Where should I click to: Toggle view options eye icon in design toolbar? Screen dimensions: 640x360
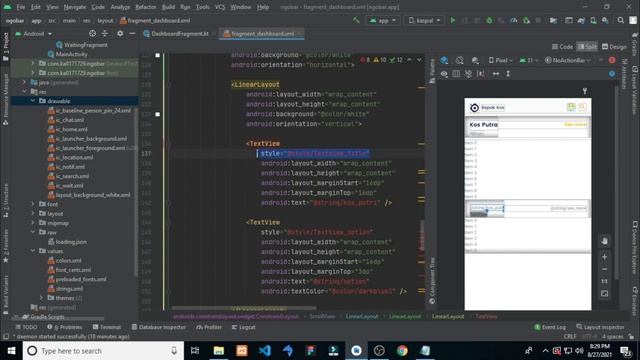pyautogui.click(x=444, y=74)
